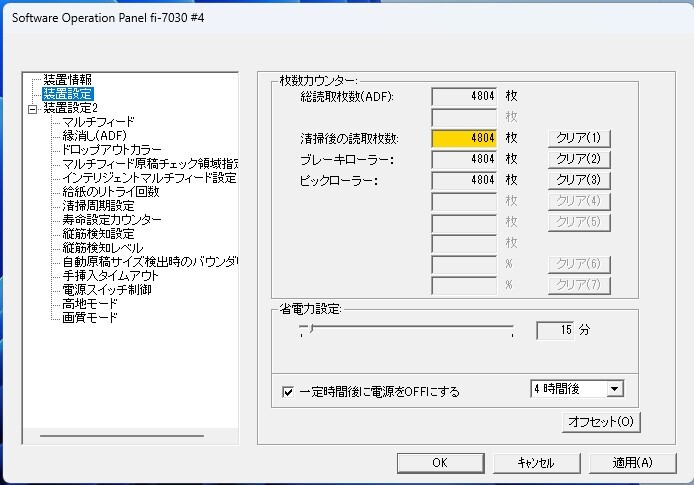Open 縦筋検知レベル item

point(103,248)
